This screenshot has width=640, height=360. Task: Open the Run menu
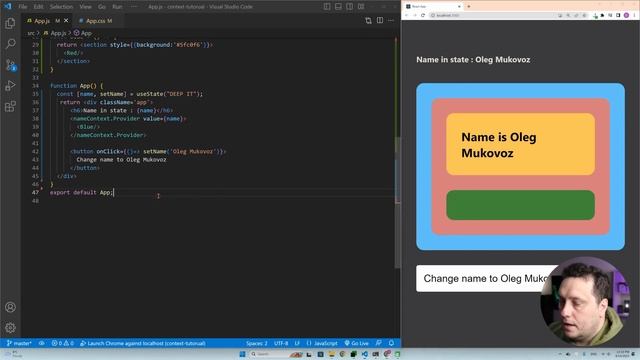pyautogui.click(x=117, y=7)
